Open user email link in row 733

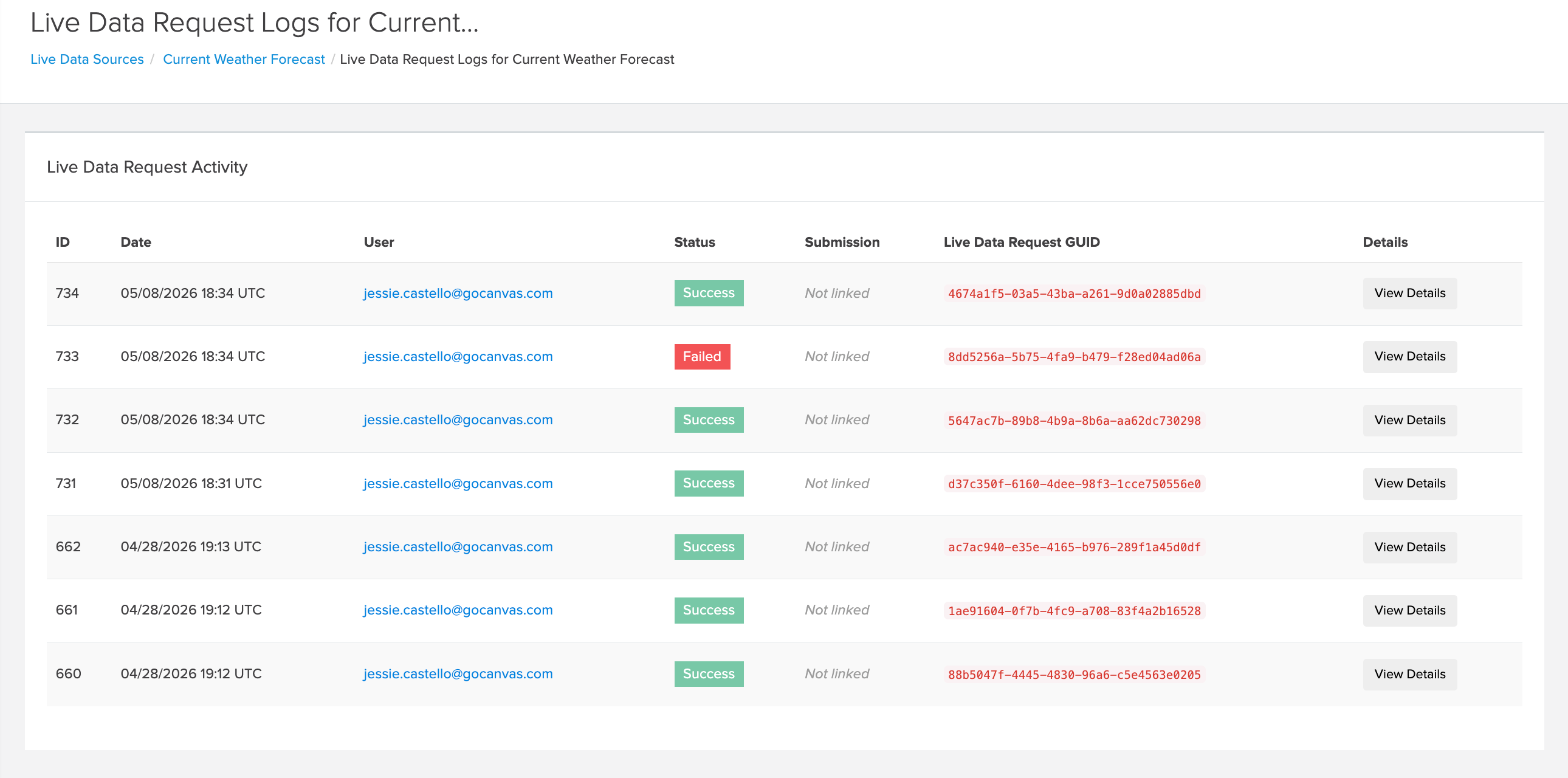458,357
